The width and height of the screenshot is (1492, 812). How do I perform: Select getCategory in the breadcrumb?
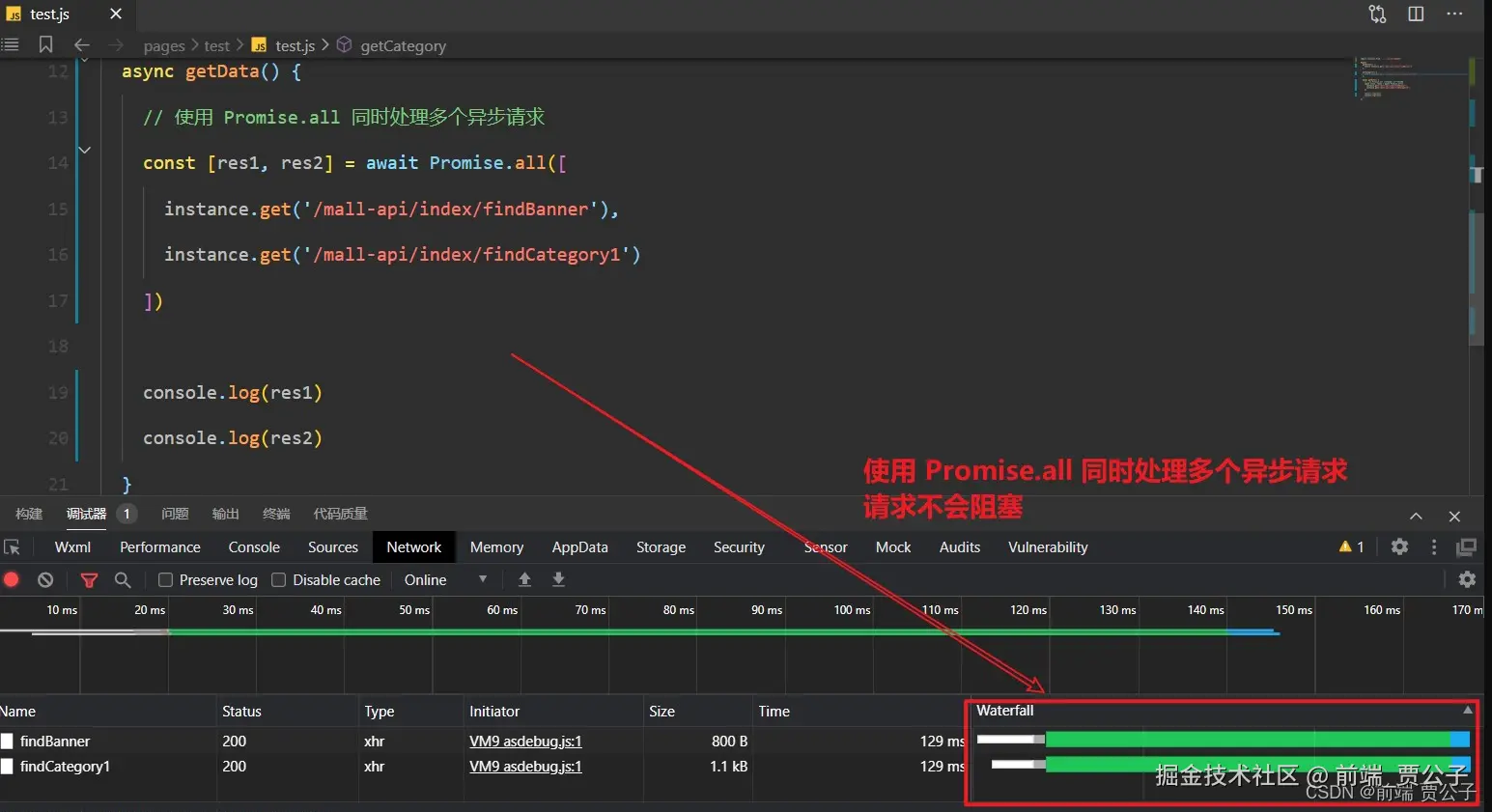(x=403, y=45)
